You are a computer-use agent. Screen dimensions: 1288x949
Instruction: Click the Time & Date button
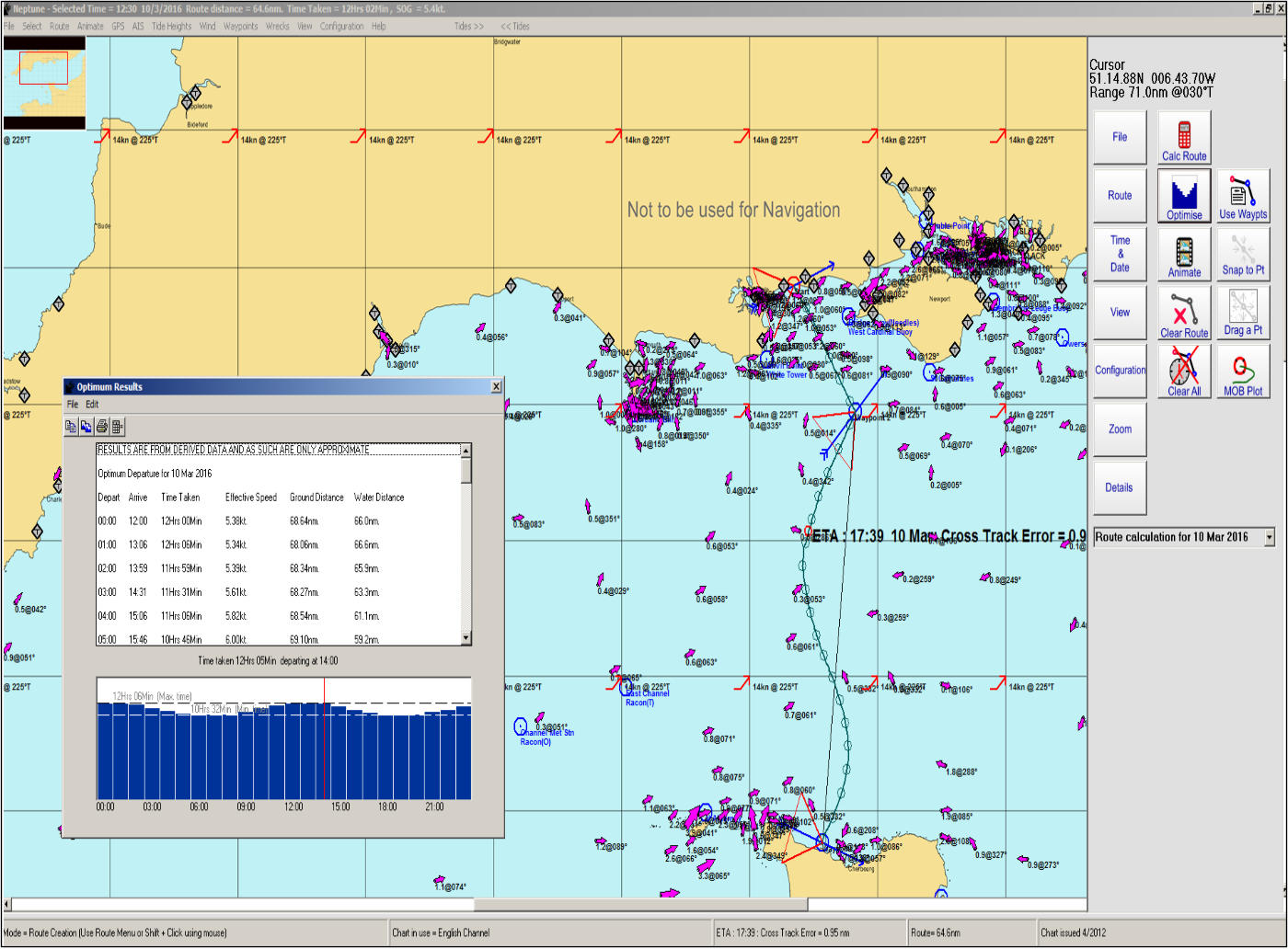point(1120,254)
